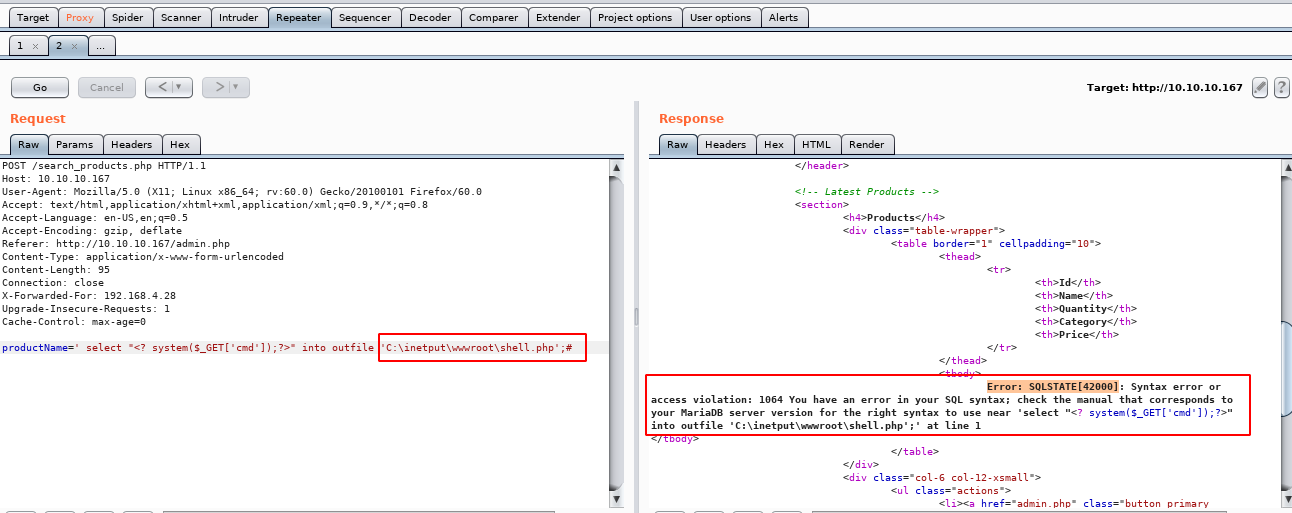Click the Target: http://10.10.10.167 label

coord(1165,88)
